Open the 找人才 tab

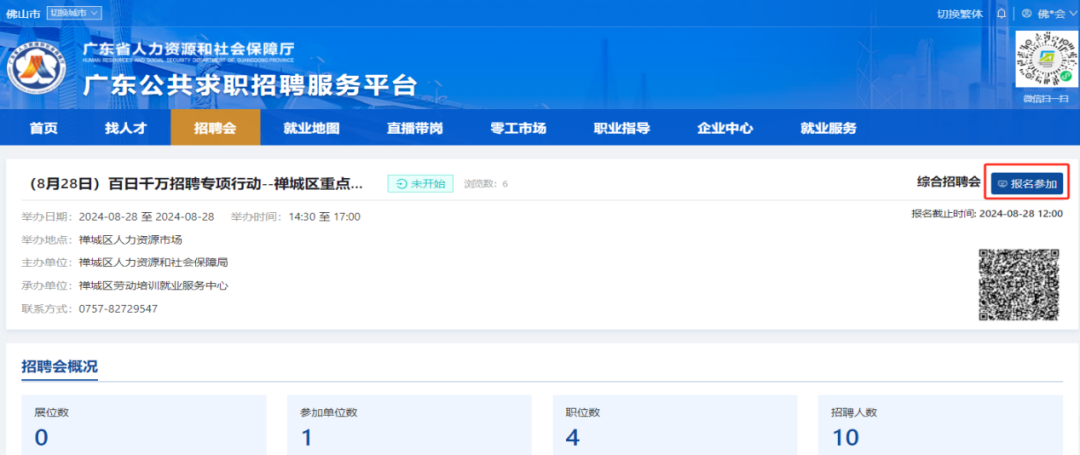pyautogui.click(x=125, y=127)
